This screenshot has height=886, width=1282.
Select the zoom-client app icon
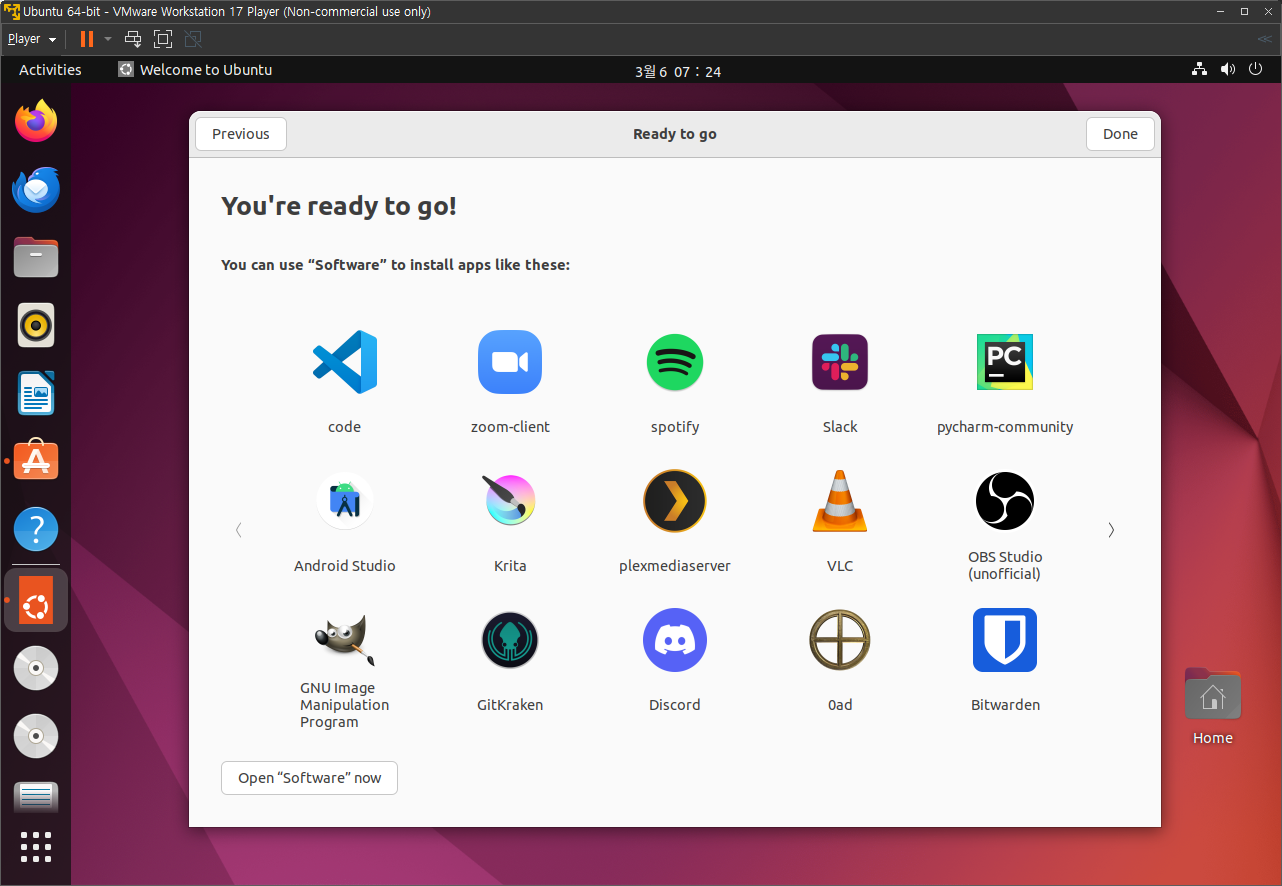(510, 362)
